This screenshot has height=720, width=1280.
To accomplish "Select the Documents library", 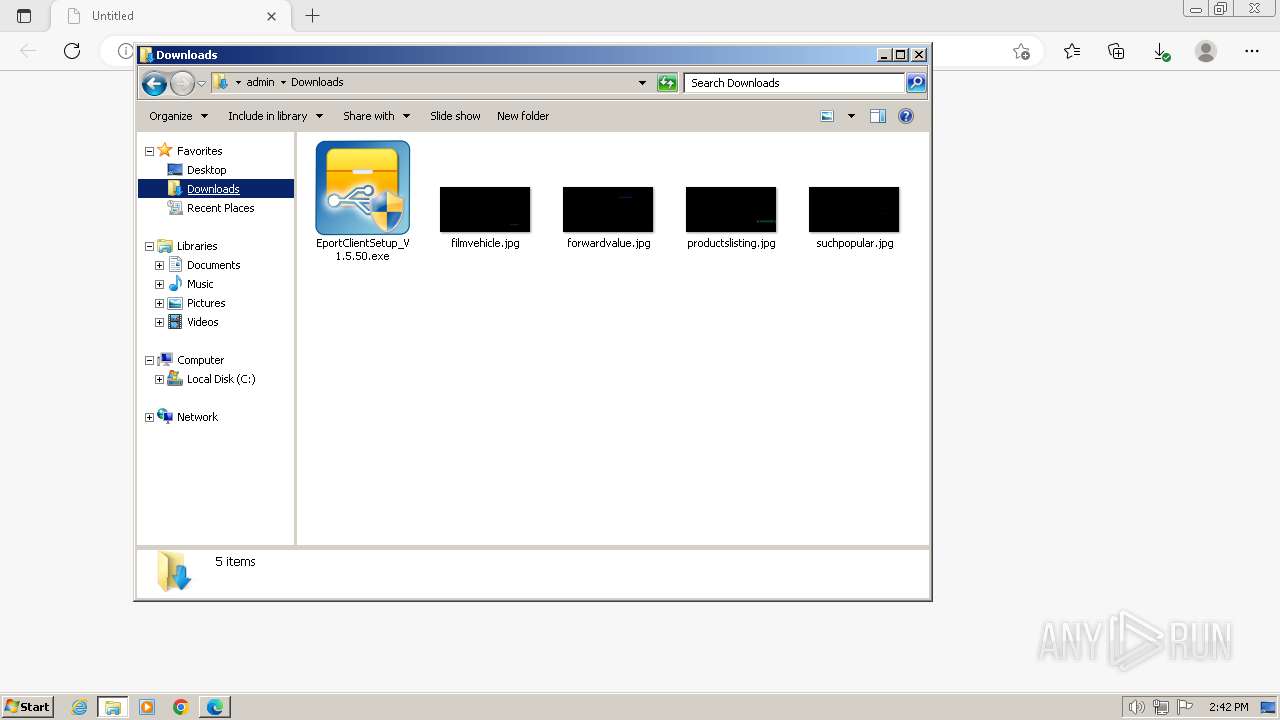I will [x=213, y=265].
